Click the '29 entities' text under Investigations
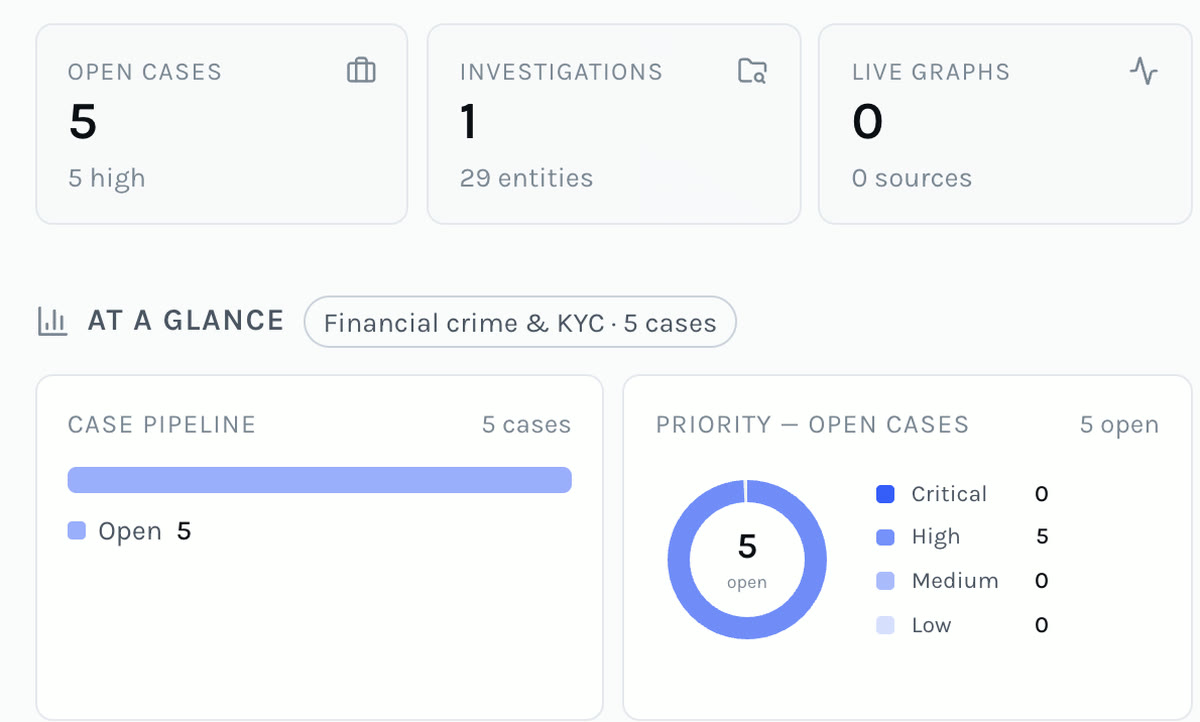Image resolution: width=1200 pixels, height=722 pixels. pyautogui.click(x=526, y=179)
